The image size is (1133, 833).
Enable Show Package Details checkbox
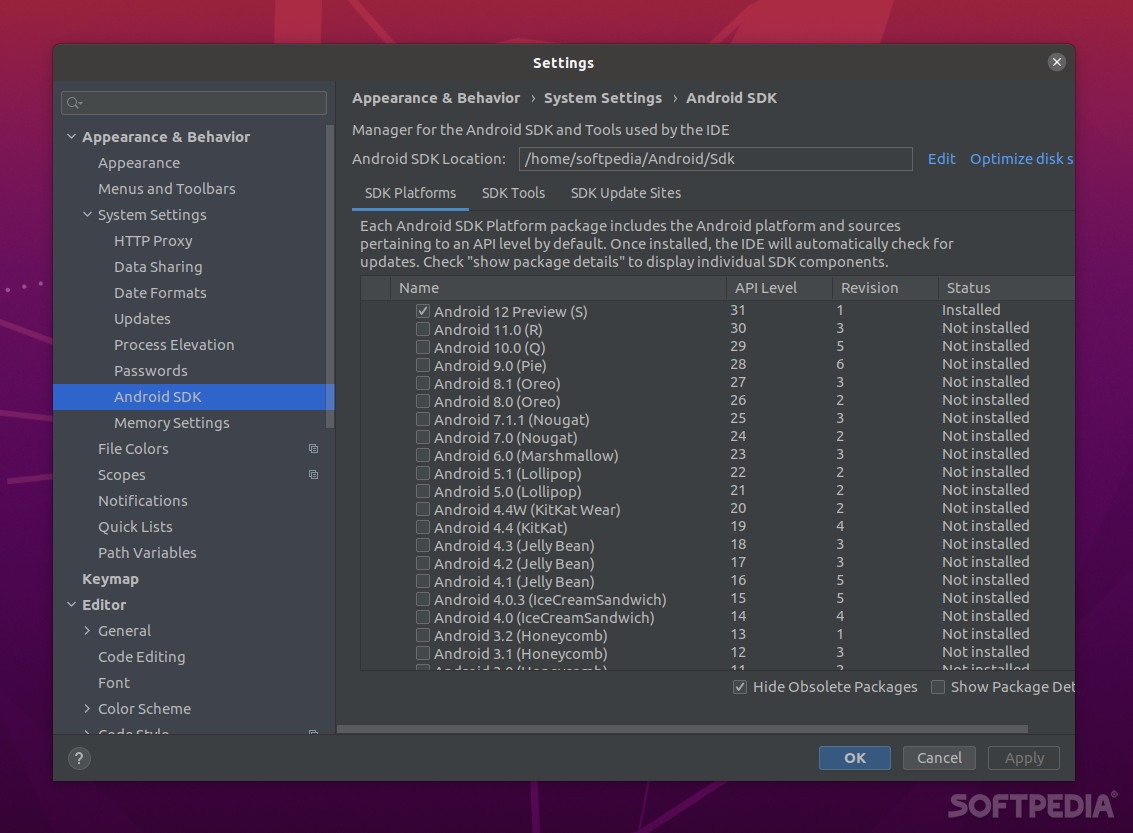(938, 687)
